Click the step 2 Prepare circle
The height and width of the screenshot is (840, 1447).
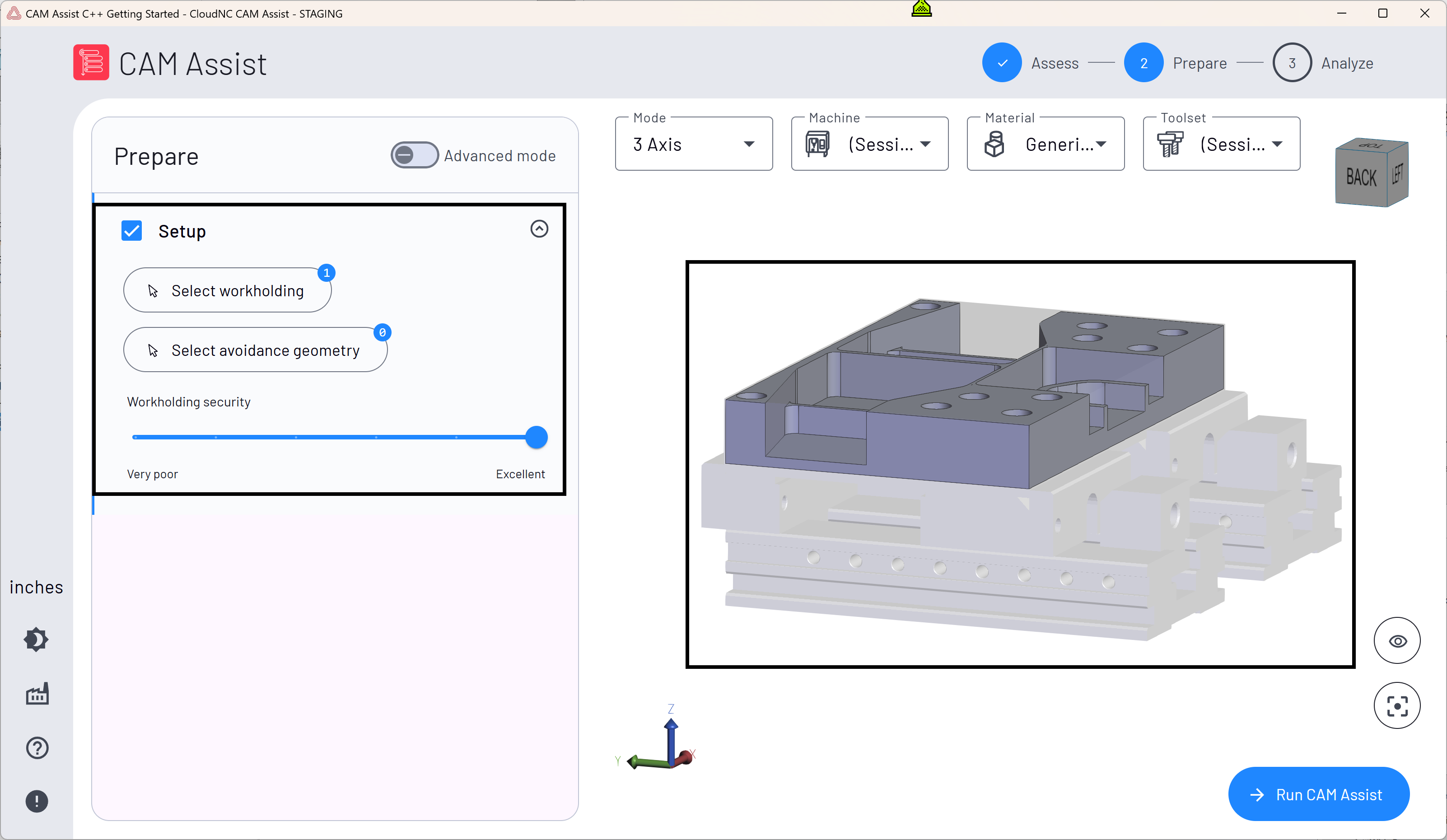(1144, 63)
